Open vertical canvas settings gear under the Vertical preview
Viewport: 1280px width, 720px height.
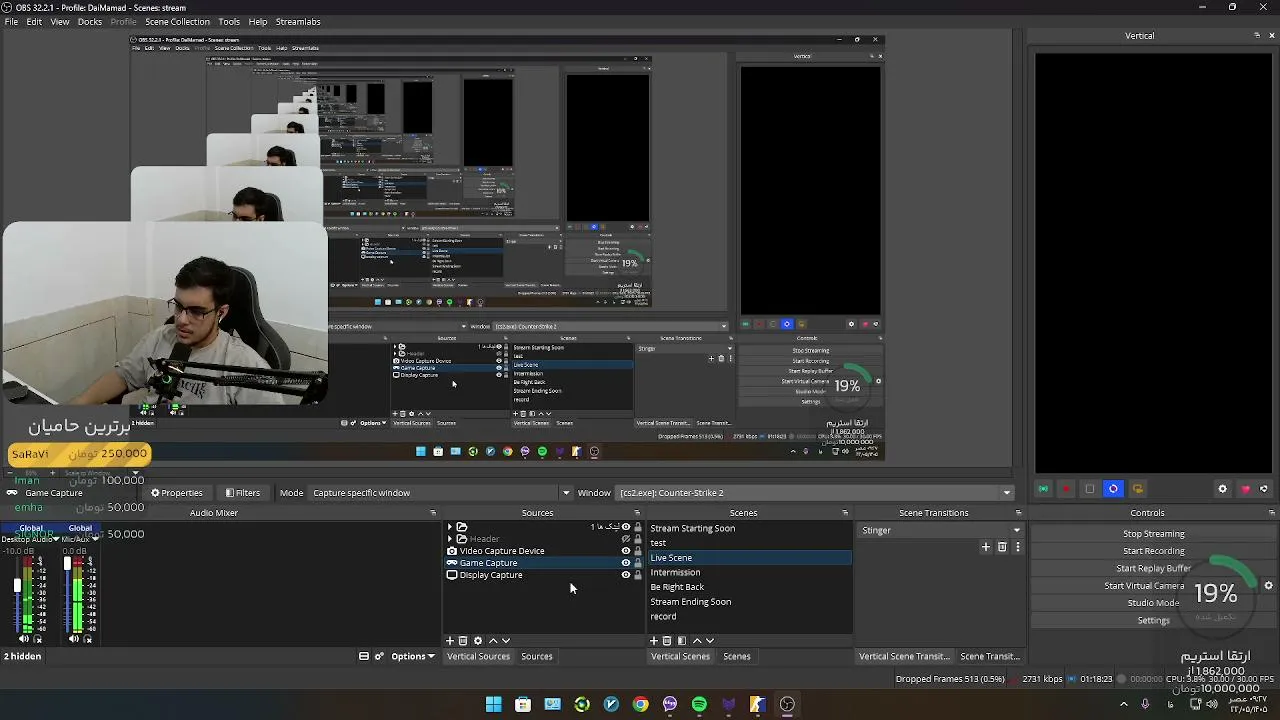pyautogui.click(x=1222, y=489)
